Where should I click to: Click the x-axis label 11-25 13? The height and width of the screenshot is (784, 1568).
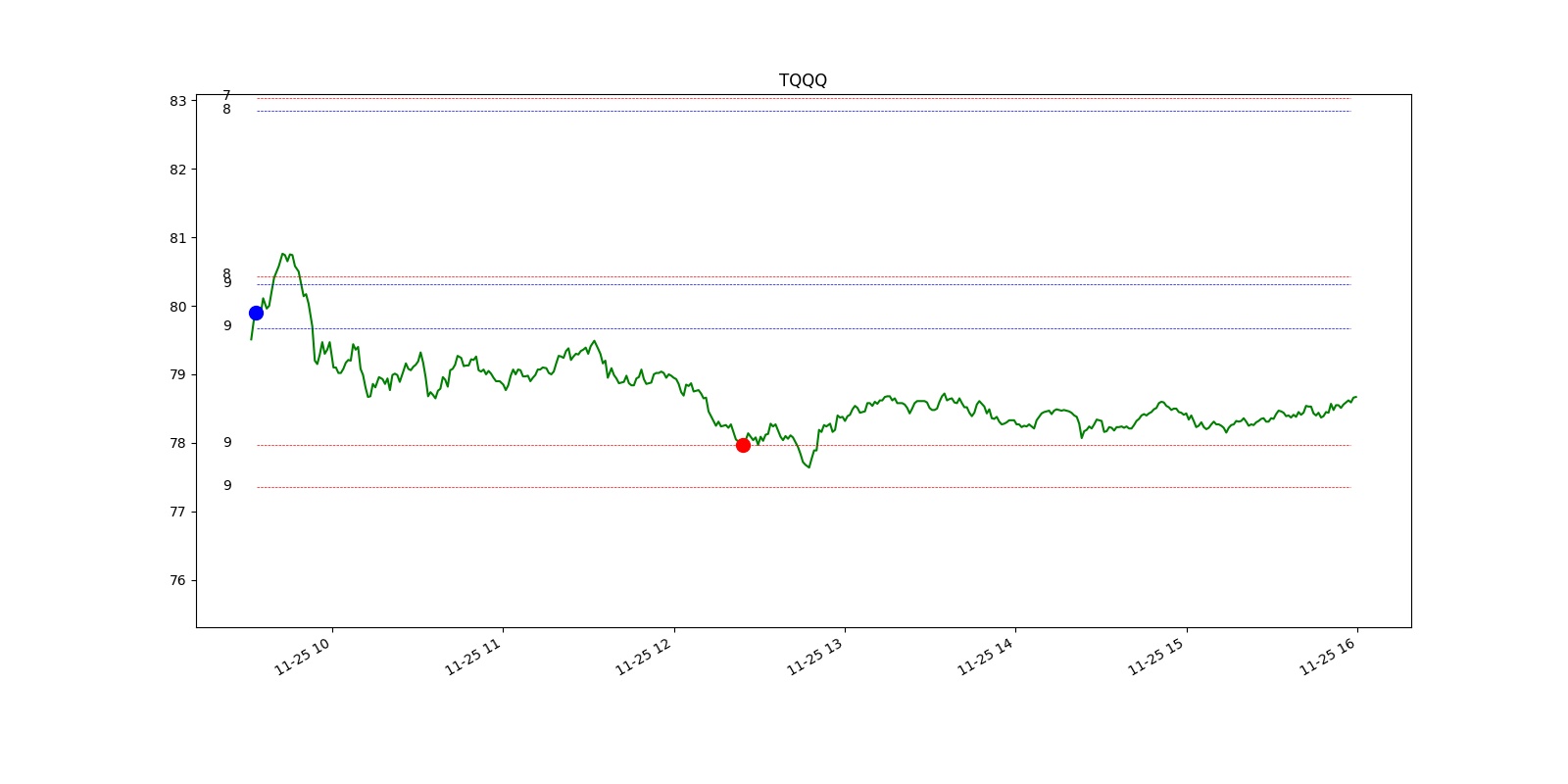pos(815,655)
